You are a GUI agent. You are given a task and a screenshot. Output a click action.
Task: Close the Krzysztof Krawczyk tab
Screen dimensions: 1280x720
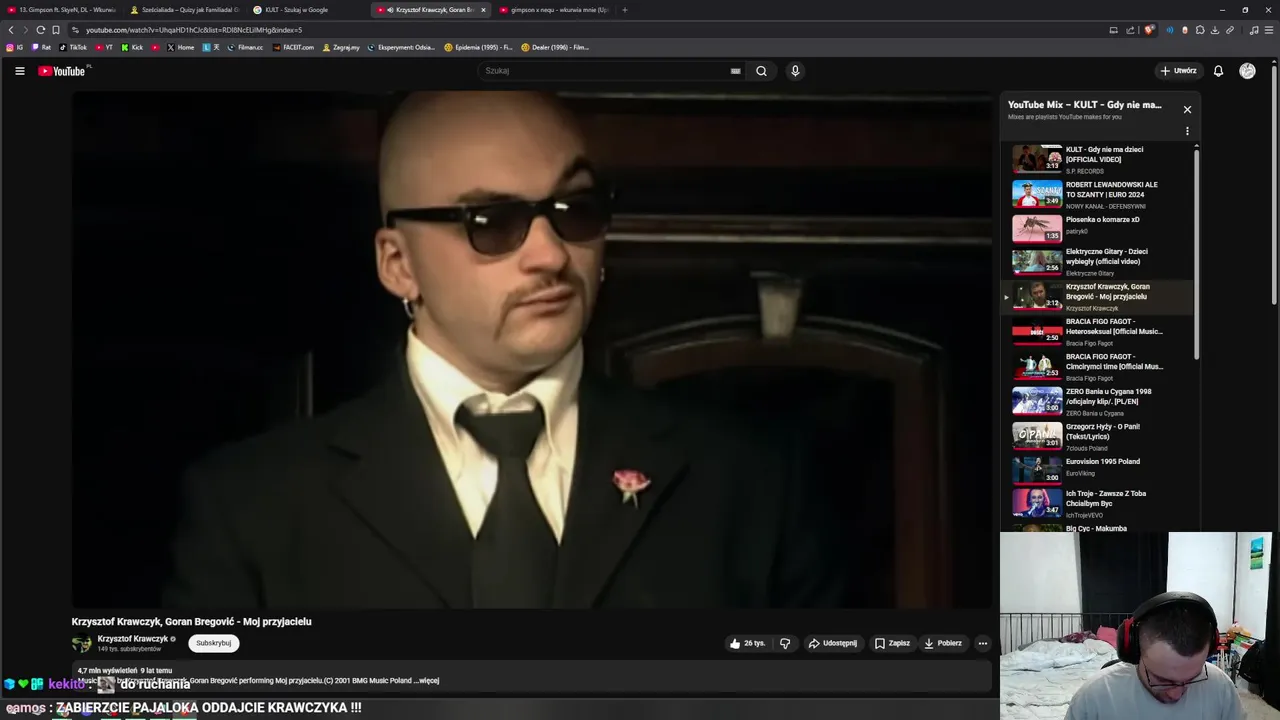pos(483,10)
